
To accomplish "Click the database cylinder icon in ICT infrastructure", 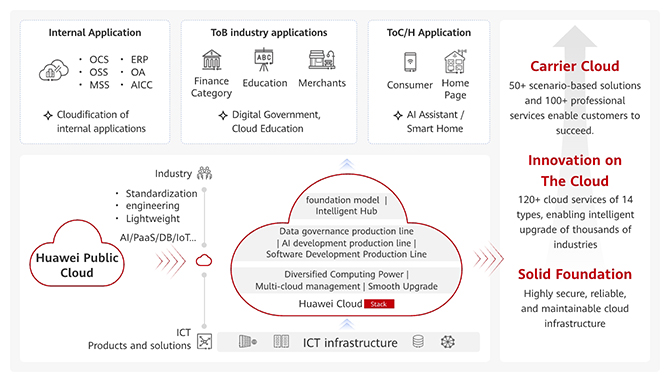I will (418, 342).
